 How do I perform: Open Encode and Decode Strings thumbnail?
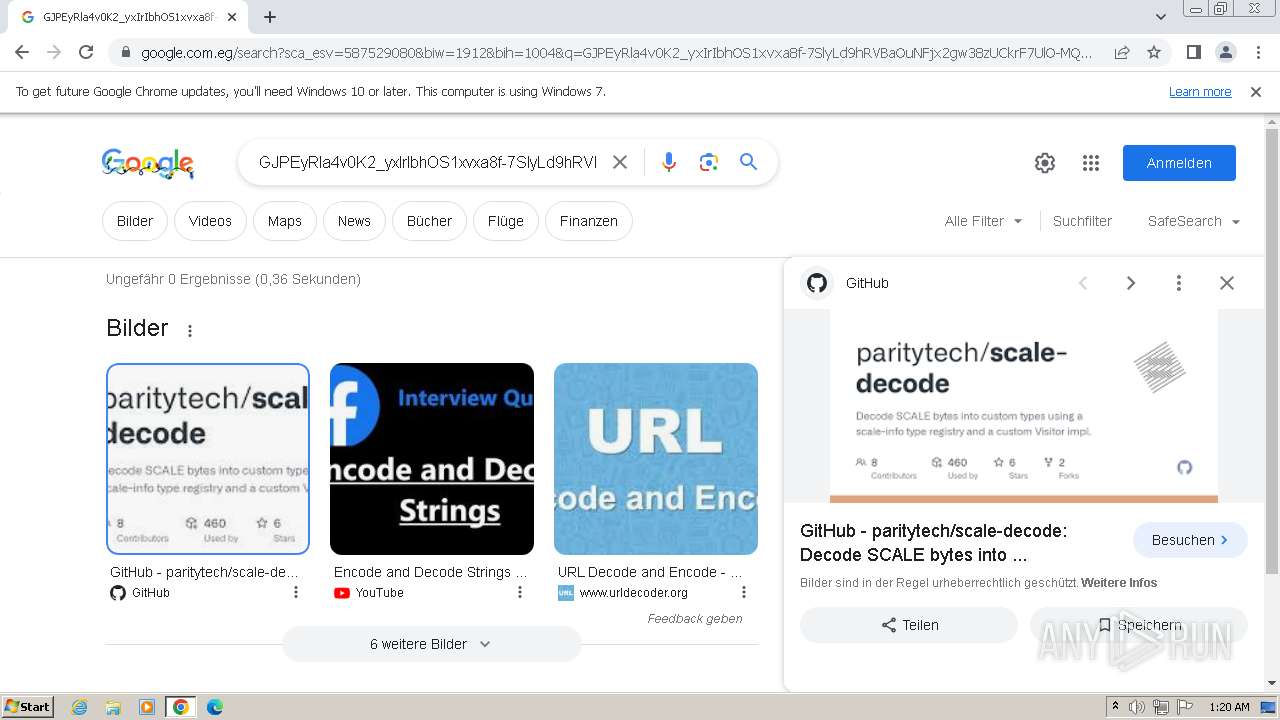[432, 459]
